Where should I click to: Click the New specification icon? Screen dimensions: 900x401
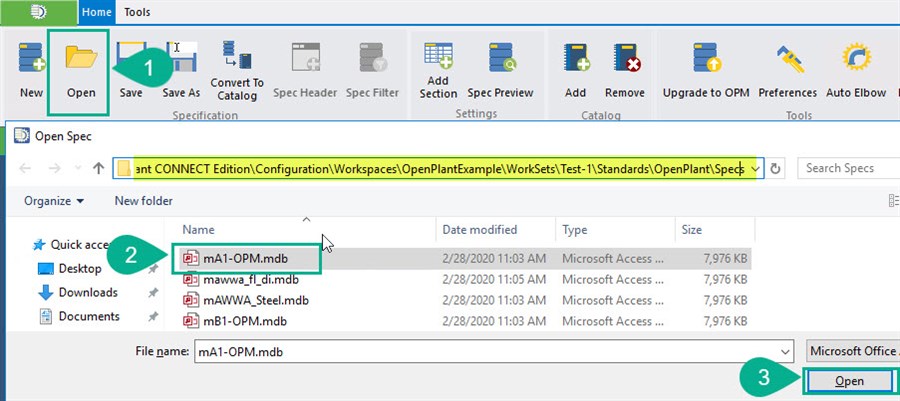[x=31, y=59]
